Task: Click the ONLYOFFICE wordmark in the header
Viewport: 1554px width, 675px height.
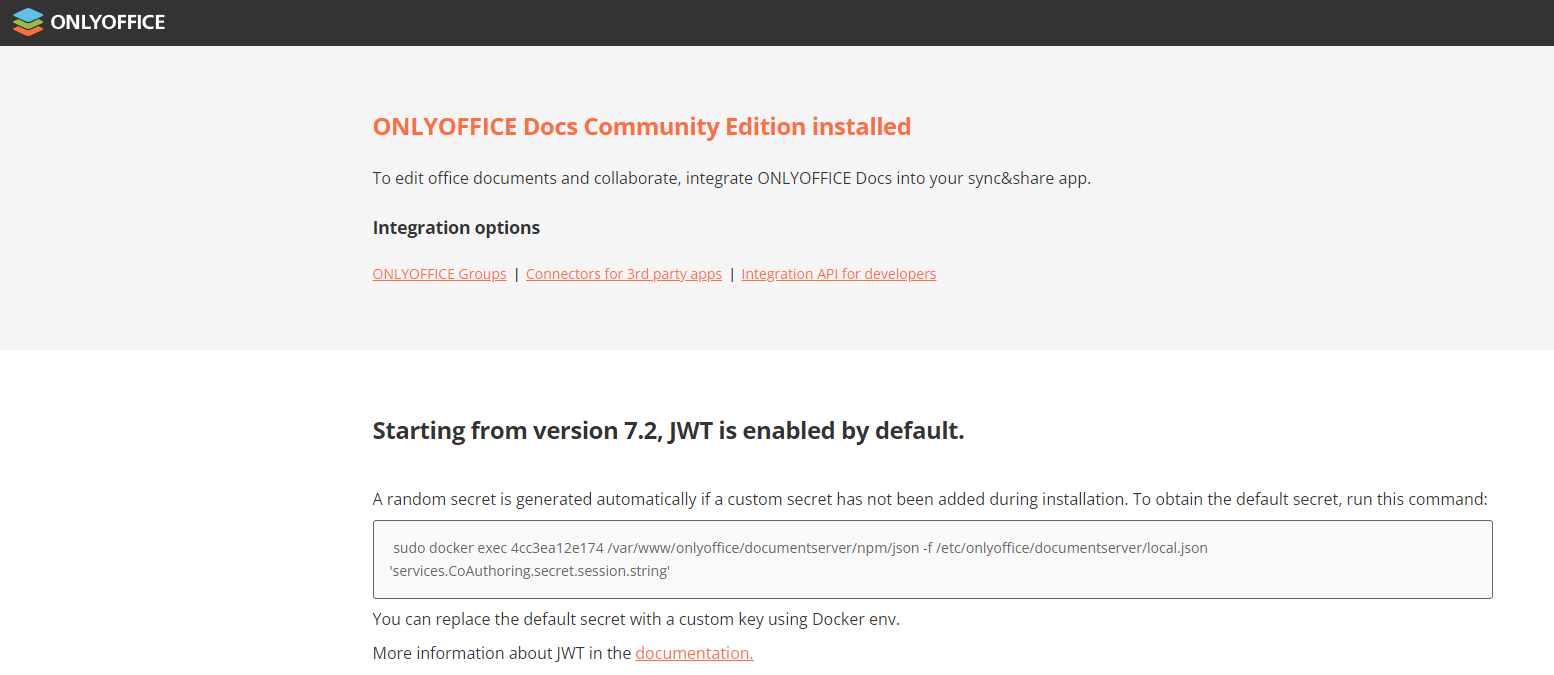Action: coord(107,22)
